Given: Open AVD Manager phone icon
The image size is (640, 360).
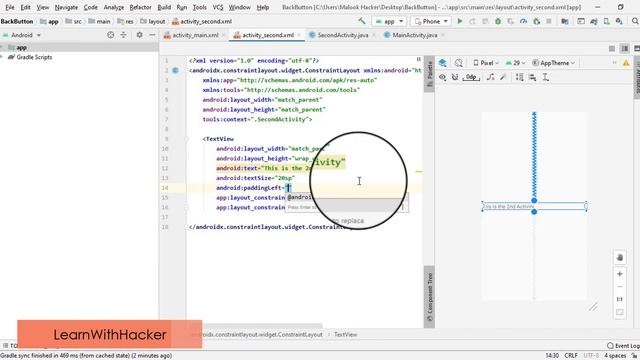Looking at the screenshot, I should (607, 21).
